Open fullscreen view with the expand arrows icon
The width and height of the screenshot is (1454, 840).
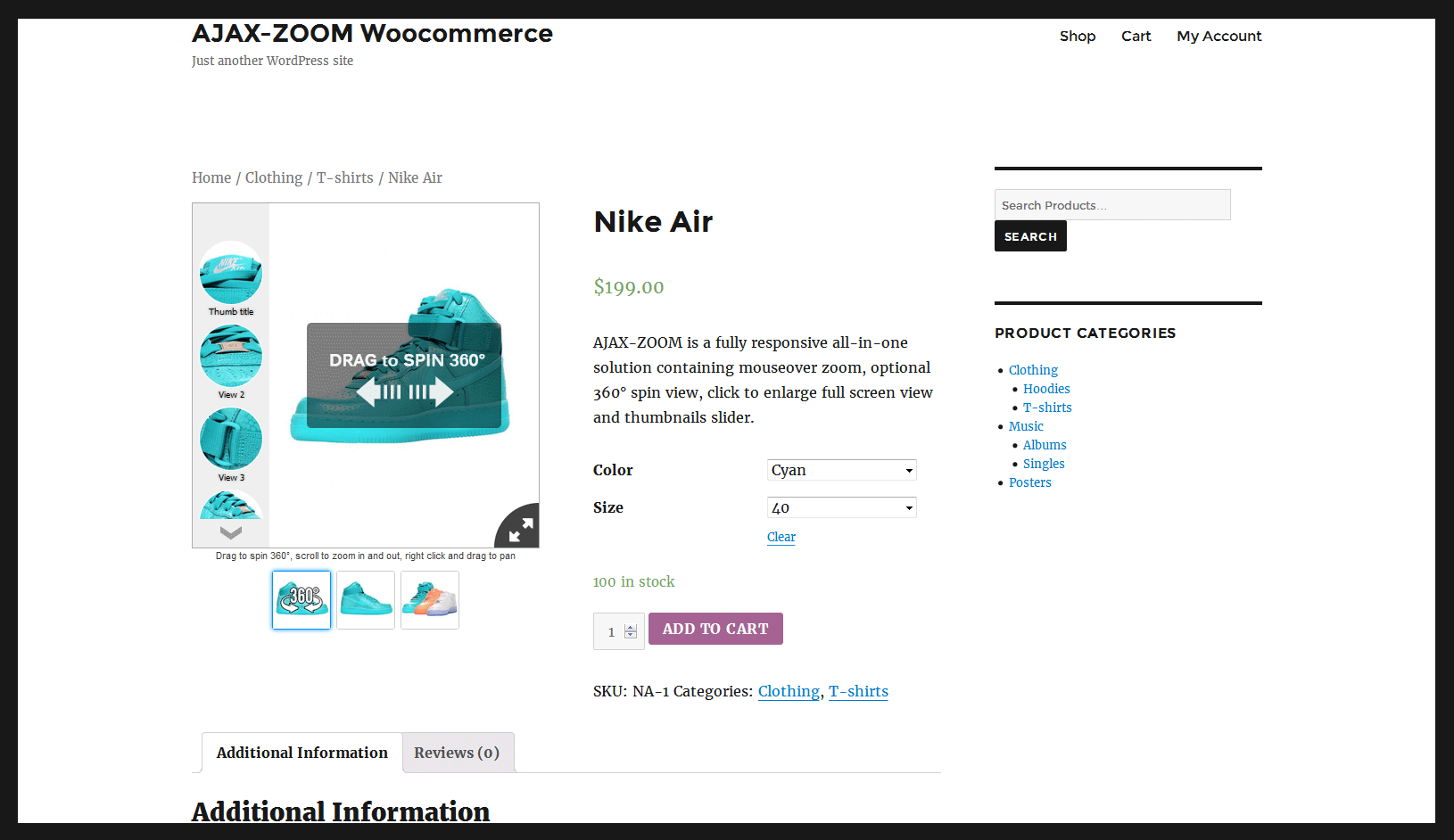point(520,529)
